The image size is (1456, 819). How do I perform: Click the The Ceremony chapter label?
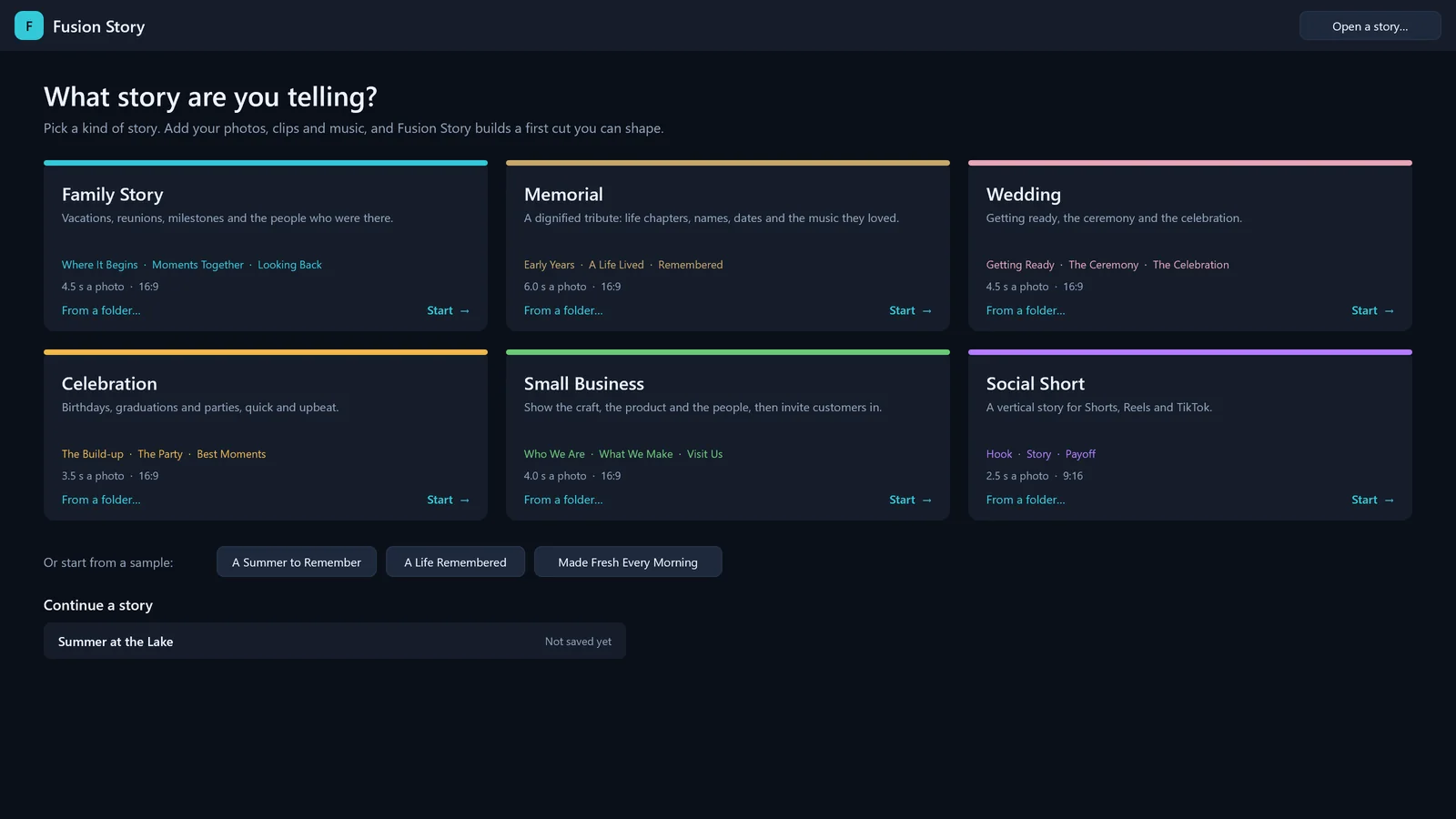[x=1104, y=265]
